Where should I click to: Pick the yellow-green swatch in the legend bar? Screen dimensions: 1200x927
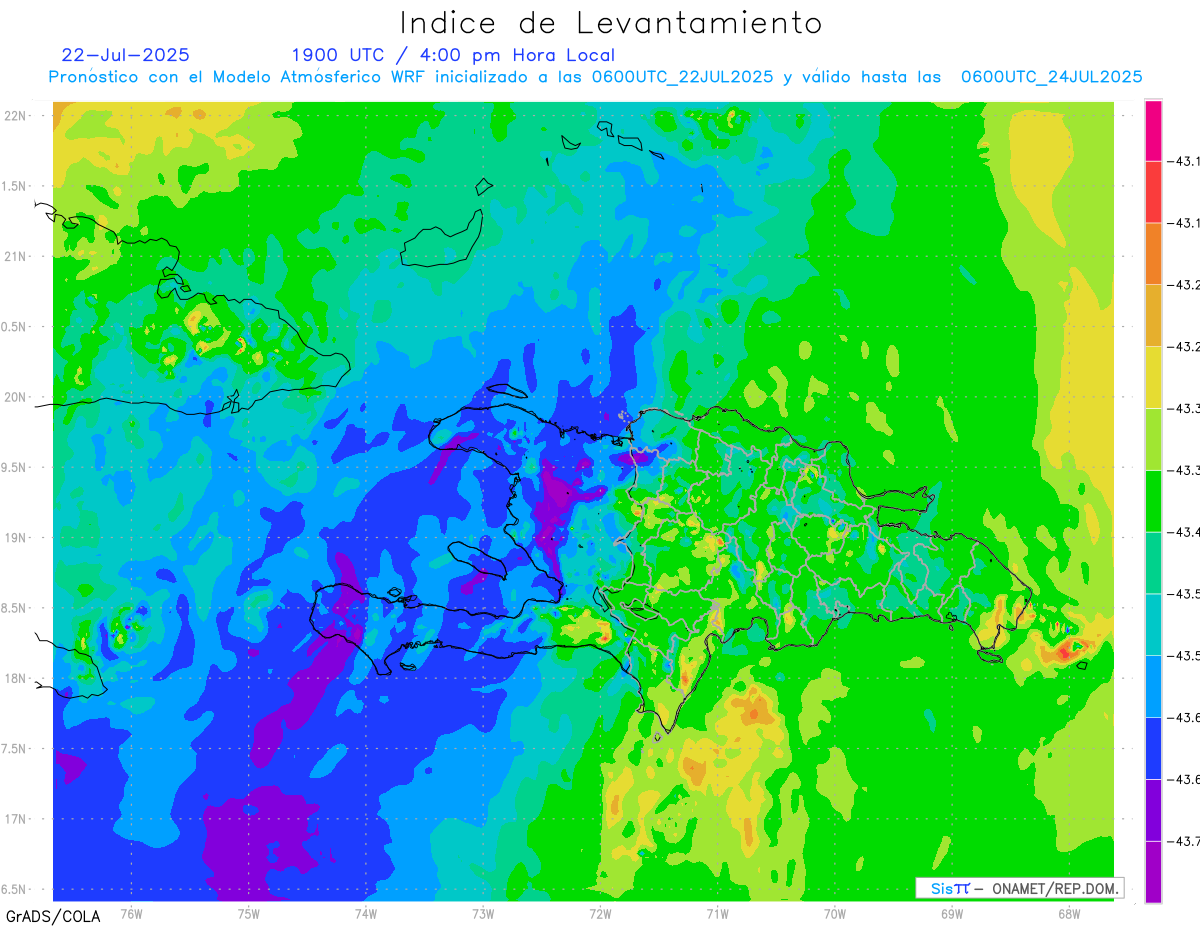(x=1153, y=439)
